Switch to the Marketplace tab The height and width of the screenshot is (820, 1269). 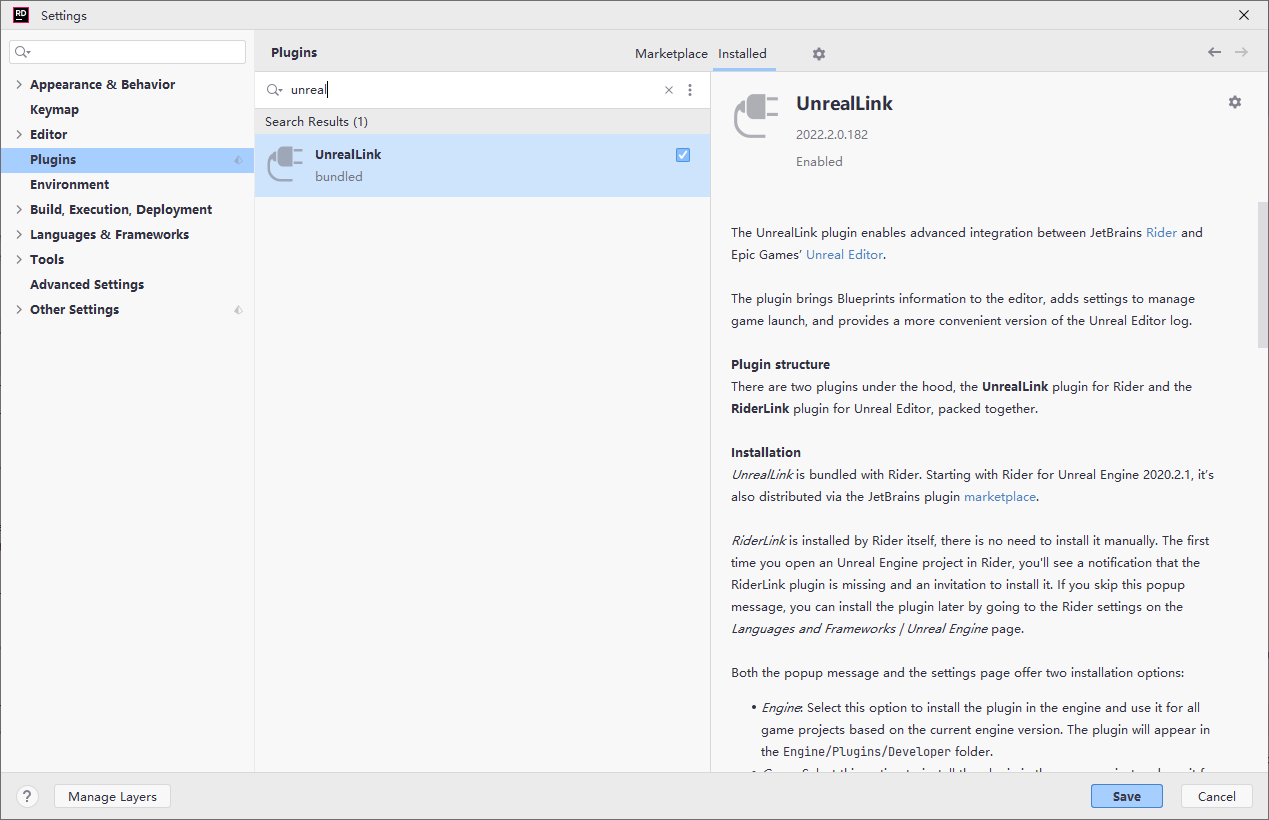[x=671, y=54]
